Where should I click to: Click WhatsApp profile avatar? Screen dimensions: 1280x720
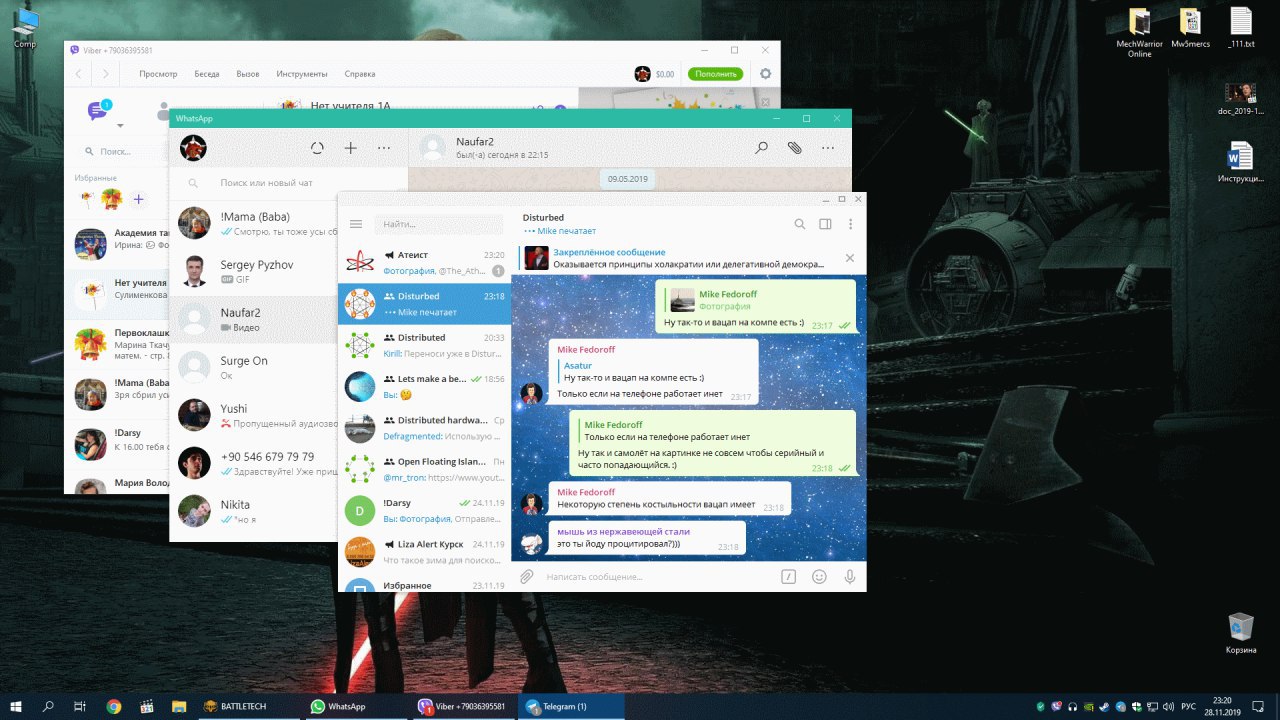pyautogui.click(x=193, y=148)
